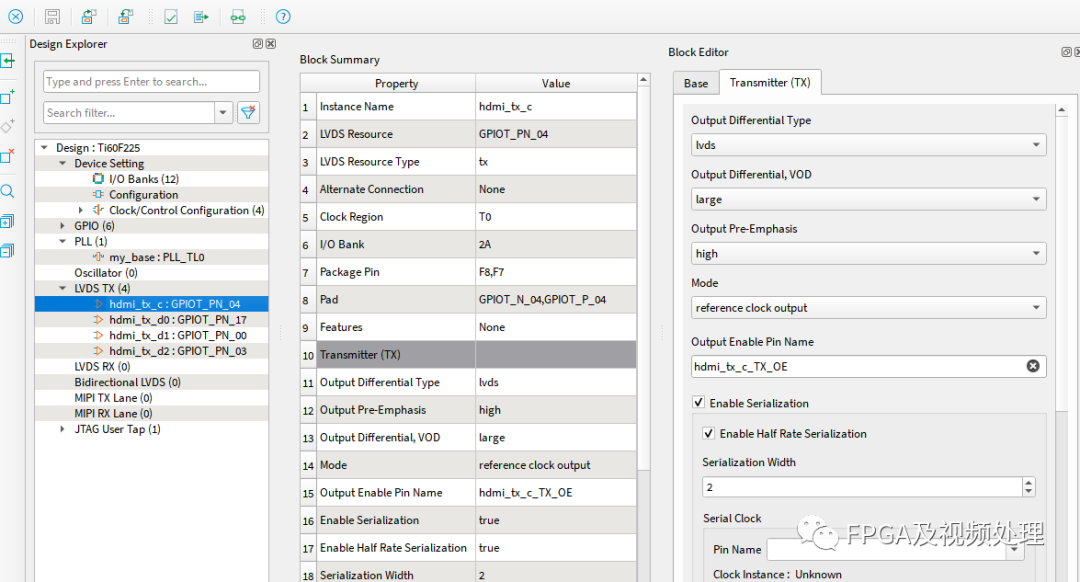Switch to the Base tab
The image size is (1080, 582).
click(x=696, y=83)
